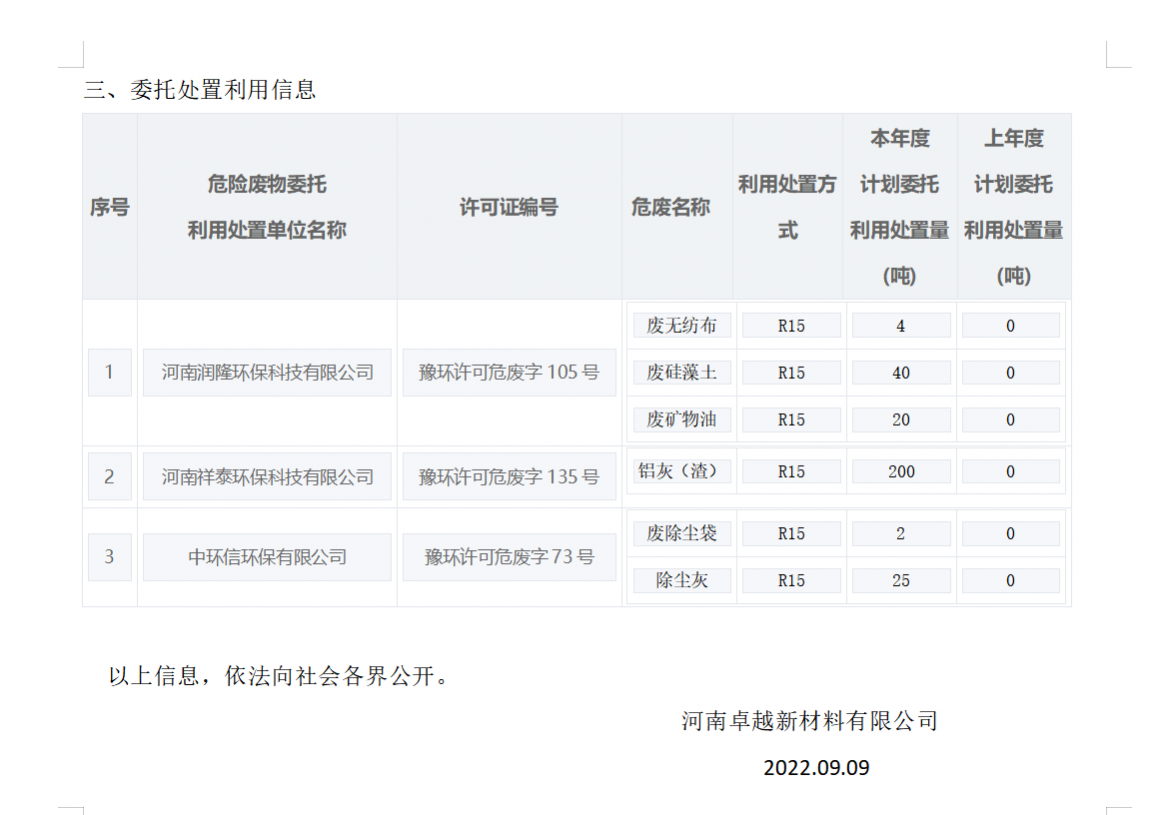
Task: Select the permit "豫环许可危废字105号"
Action: click(509, 372)
